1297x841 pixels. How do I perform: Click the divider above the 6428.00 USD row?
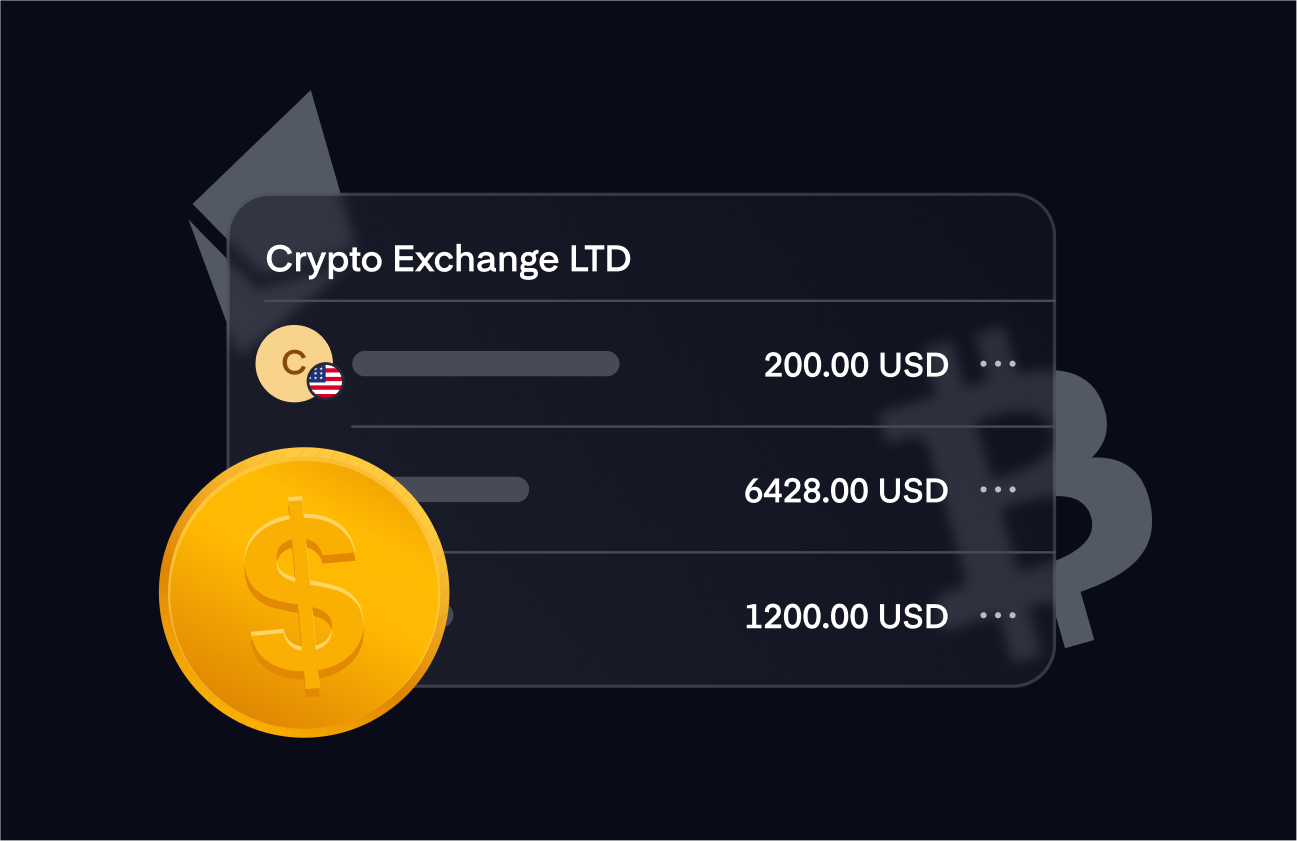point(702,426)
